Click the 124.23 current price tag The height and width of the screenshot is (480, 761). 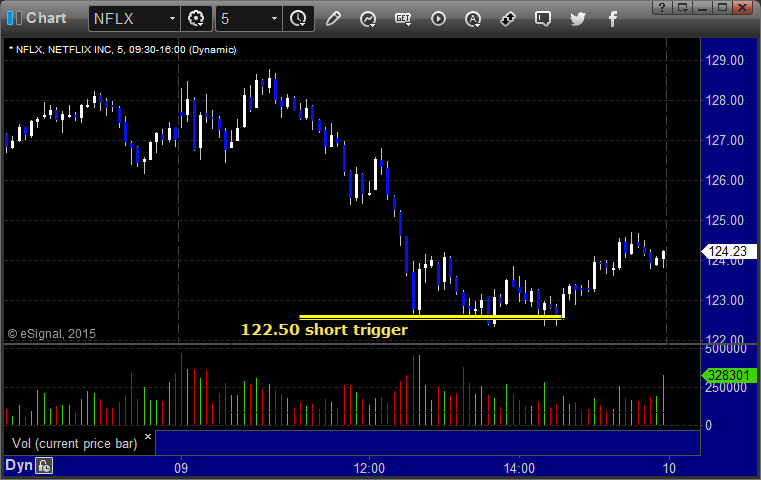(x=729, y=251)
